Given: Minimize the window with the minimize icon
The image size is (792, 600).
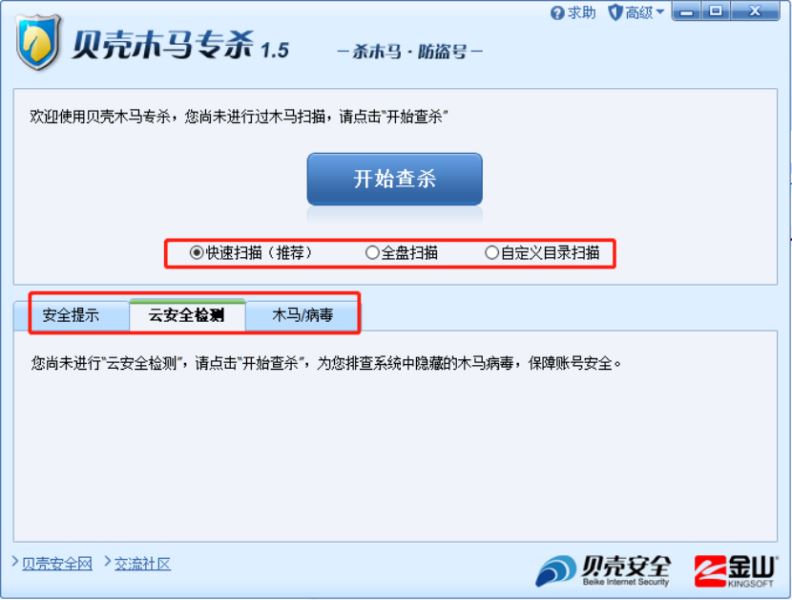Looking at the screenshot, I should coord(686,11).
